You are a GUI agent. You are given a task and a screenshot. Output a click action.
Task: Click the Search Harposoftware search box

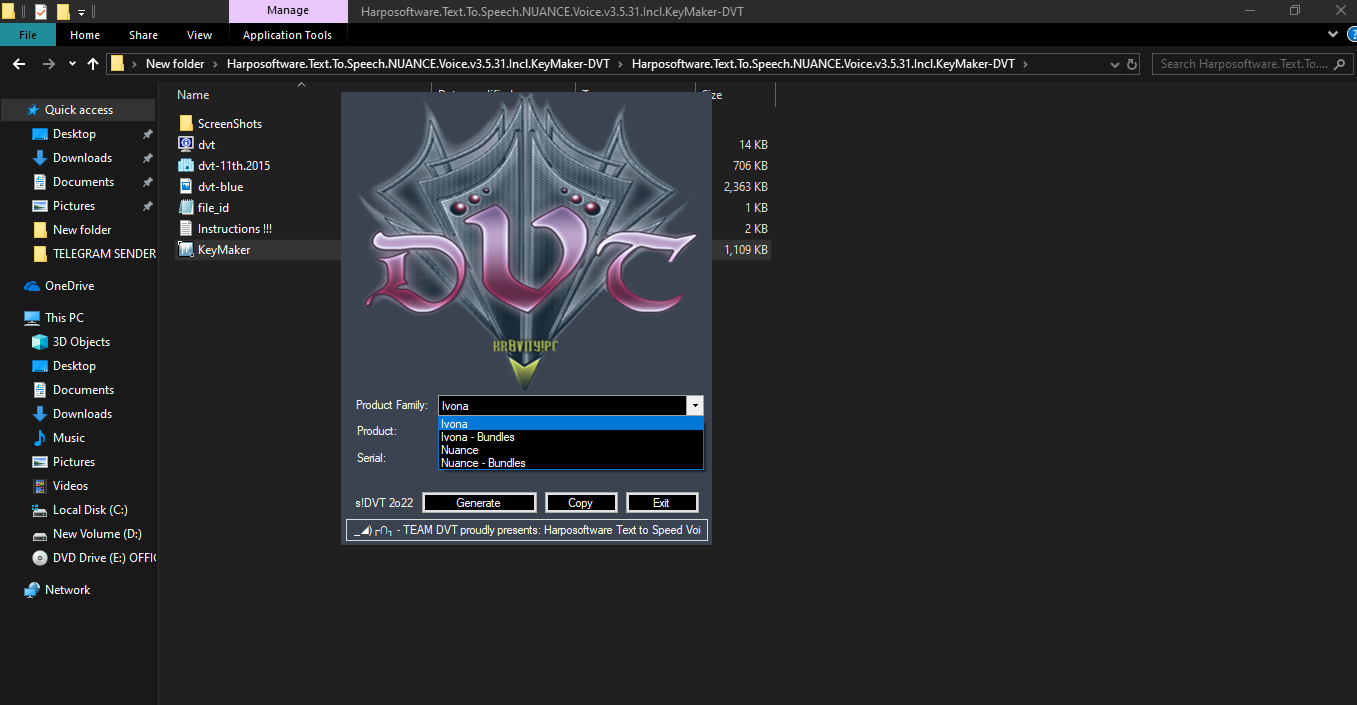(1252, 64)
